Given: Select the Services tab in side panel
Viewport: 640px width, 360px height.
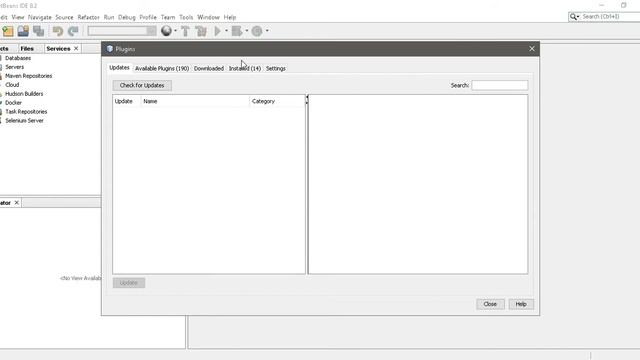Looking at the screenshot, I should (58, 49).
